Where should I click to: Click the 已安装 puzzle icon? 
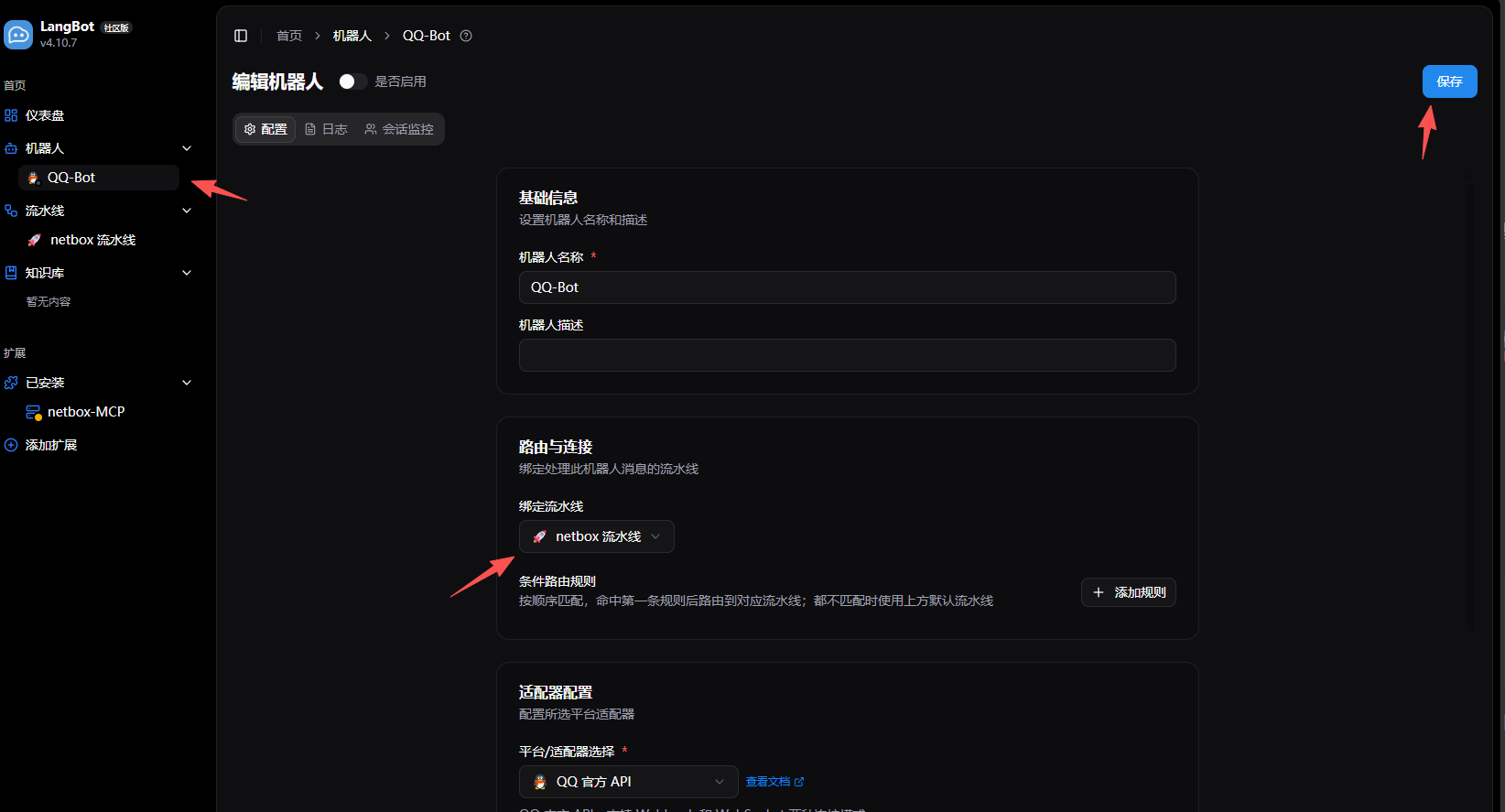point(11,383)
